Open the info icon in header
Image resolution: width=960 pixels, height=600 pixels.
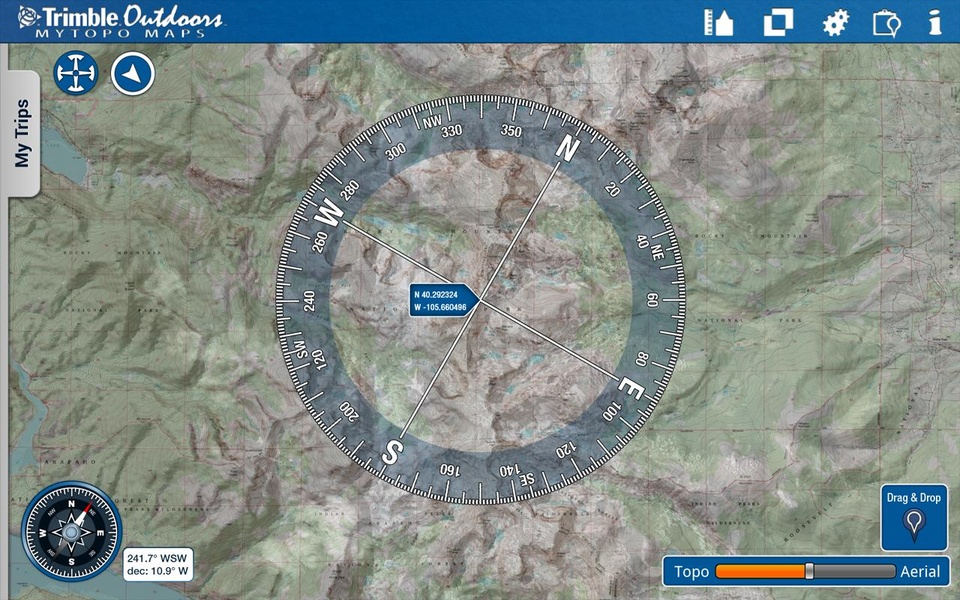tap(935, 22)
